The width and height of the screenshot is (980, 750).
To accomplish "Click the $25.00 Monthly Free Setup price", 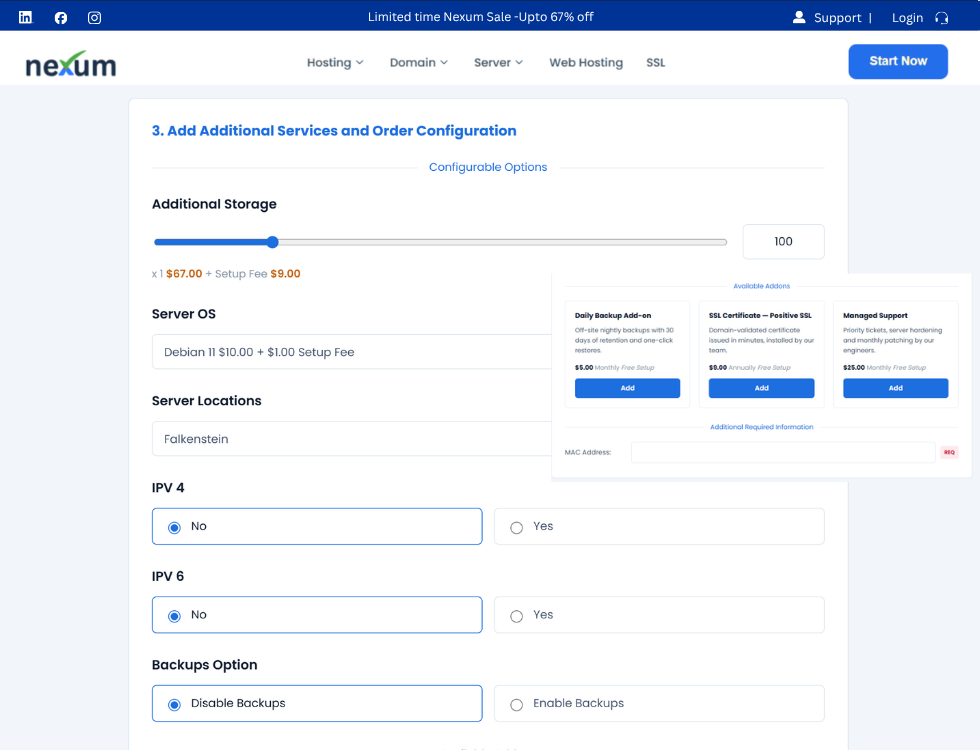I will (x=884, y=368).
